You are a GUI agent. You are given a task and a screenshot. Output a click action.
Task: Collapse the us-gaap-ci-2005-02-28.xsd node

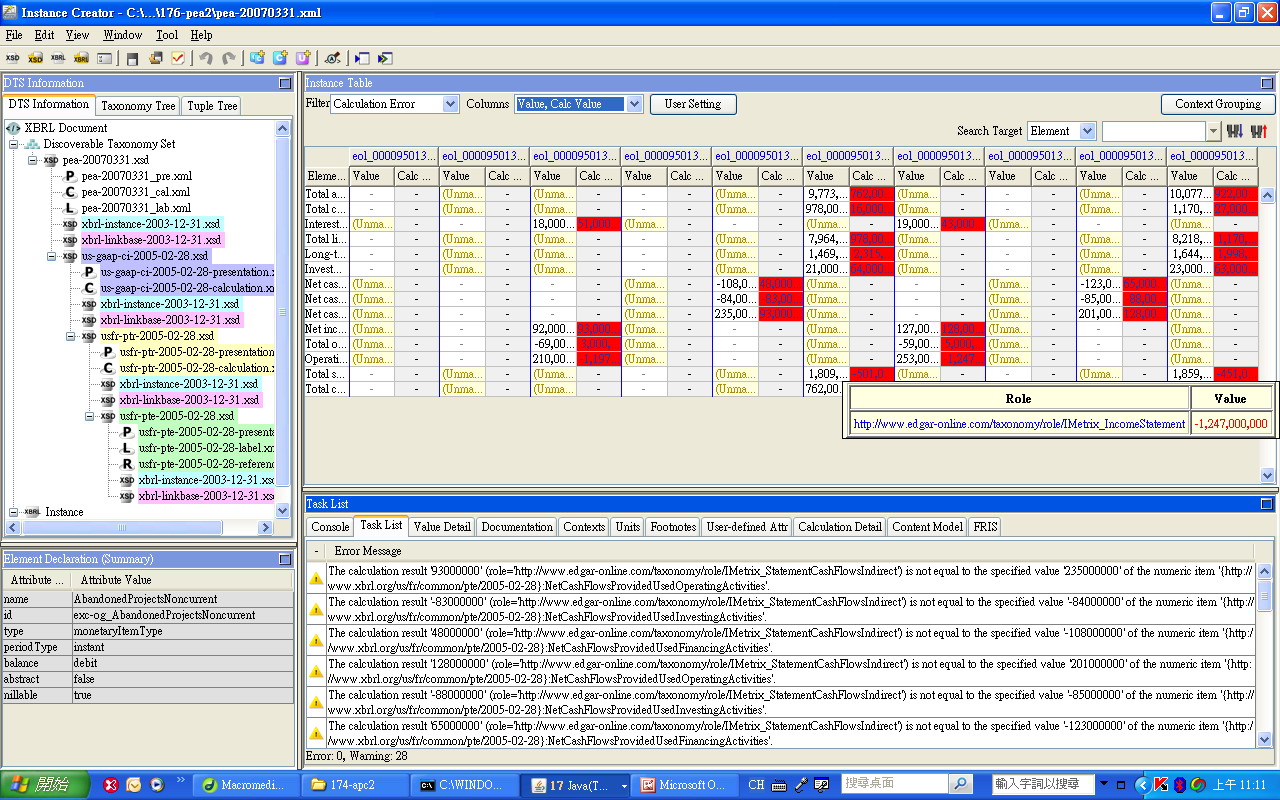click(52, 256)
